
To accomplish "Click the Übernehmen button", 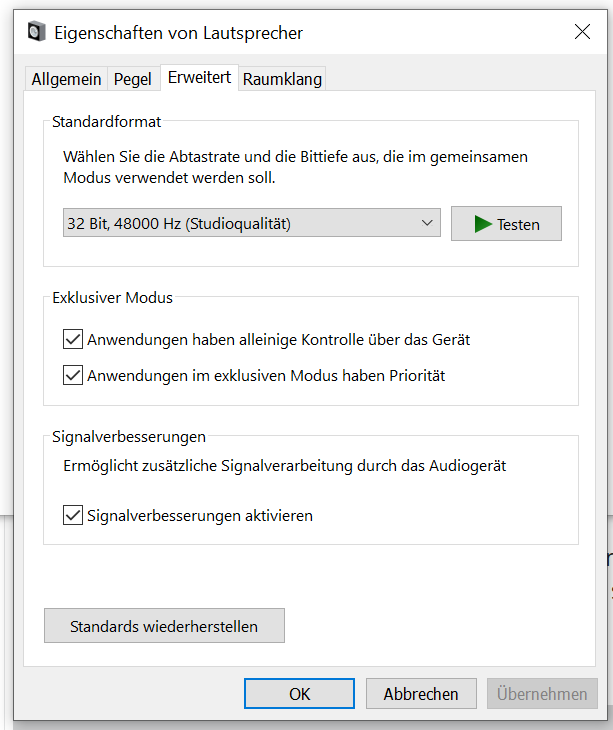I will pos(542,694).
